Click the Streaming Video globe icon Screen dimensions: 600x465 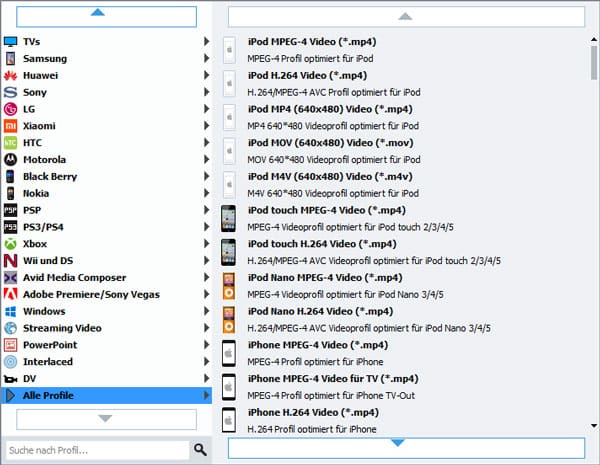click(x=10, y=328)
